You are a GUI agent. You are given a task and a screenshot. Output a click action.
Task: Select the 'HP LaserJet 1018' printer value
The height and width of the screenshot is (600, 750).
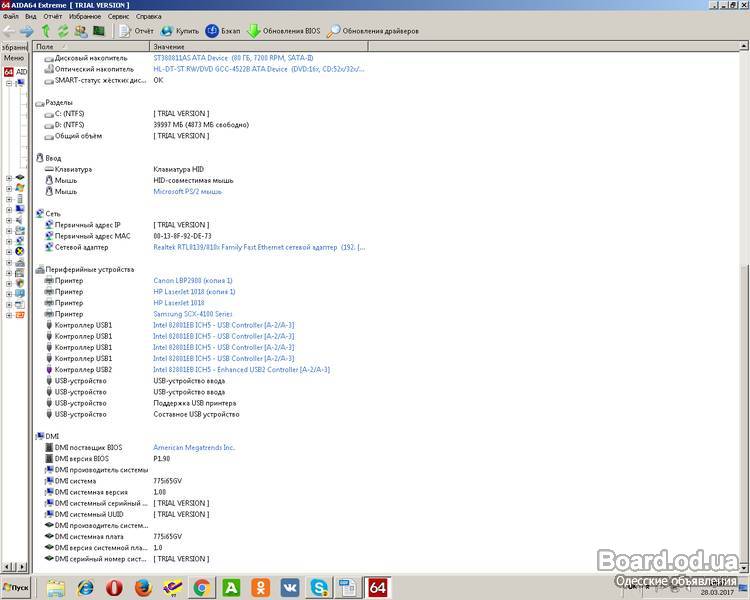179,303
